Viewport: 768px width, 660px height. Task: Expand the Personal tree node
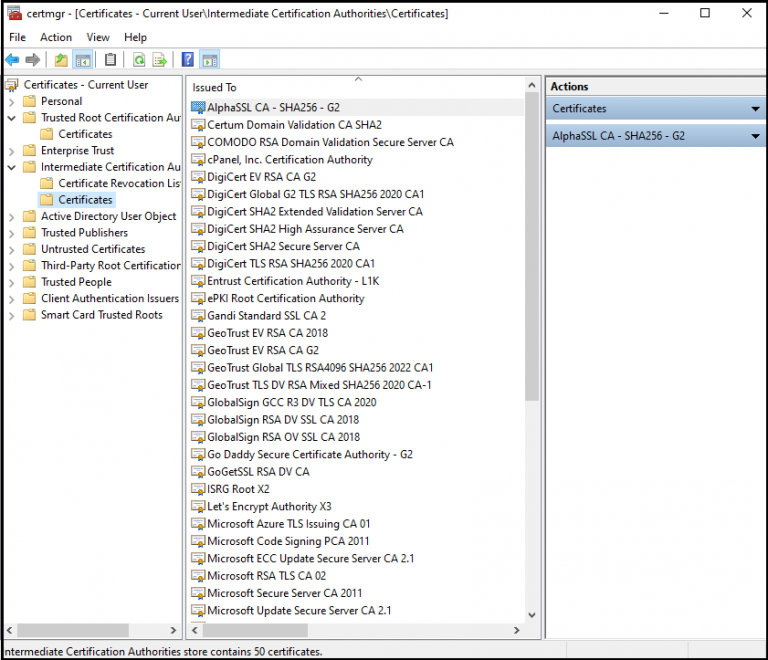(x=12, y=102)
